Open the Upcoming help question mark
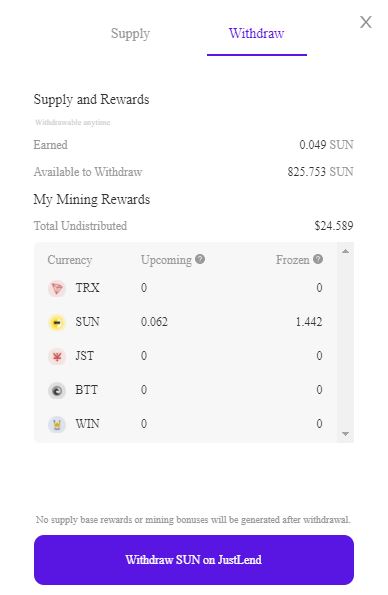This screenshot has width=388, height=595. (x=200, y=259)
